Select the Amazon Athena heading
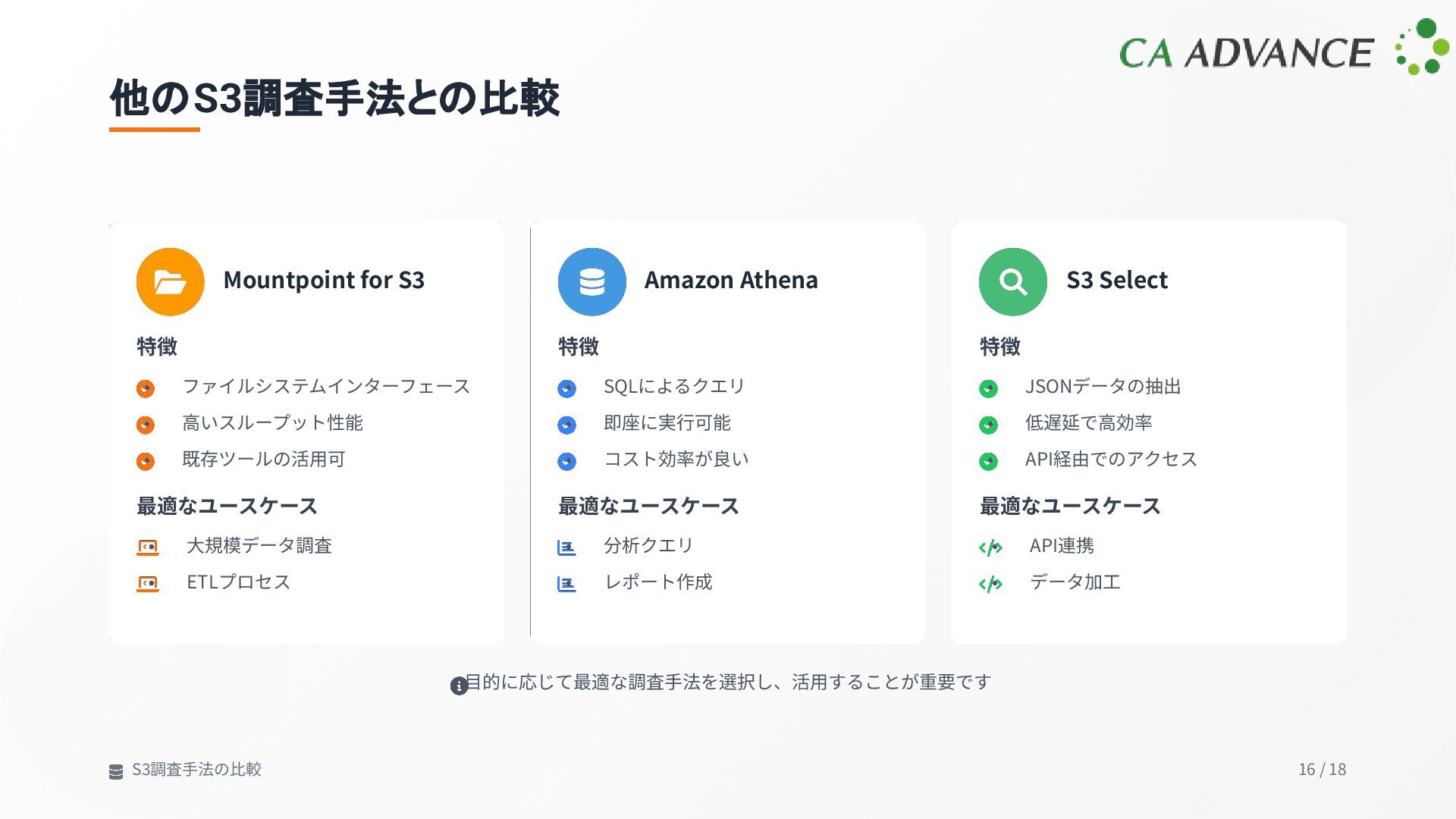This screenshot has height=819, width=1456. point(731,280)
